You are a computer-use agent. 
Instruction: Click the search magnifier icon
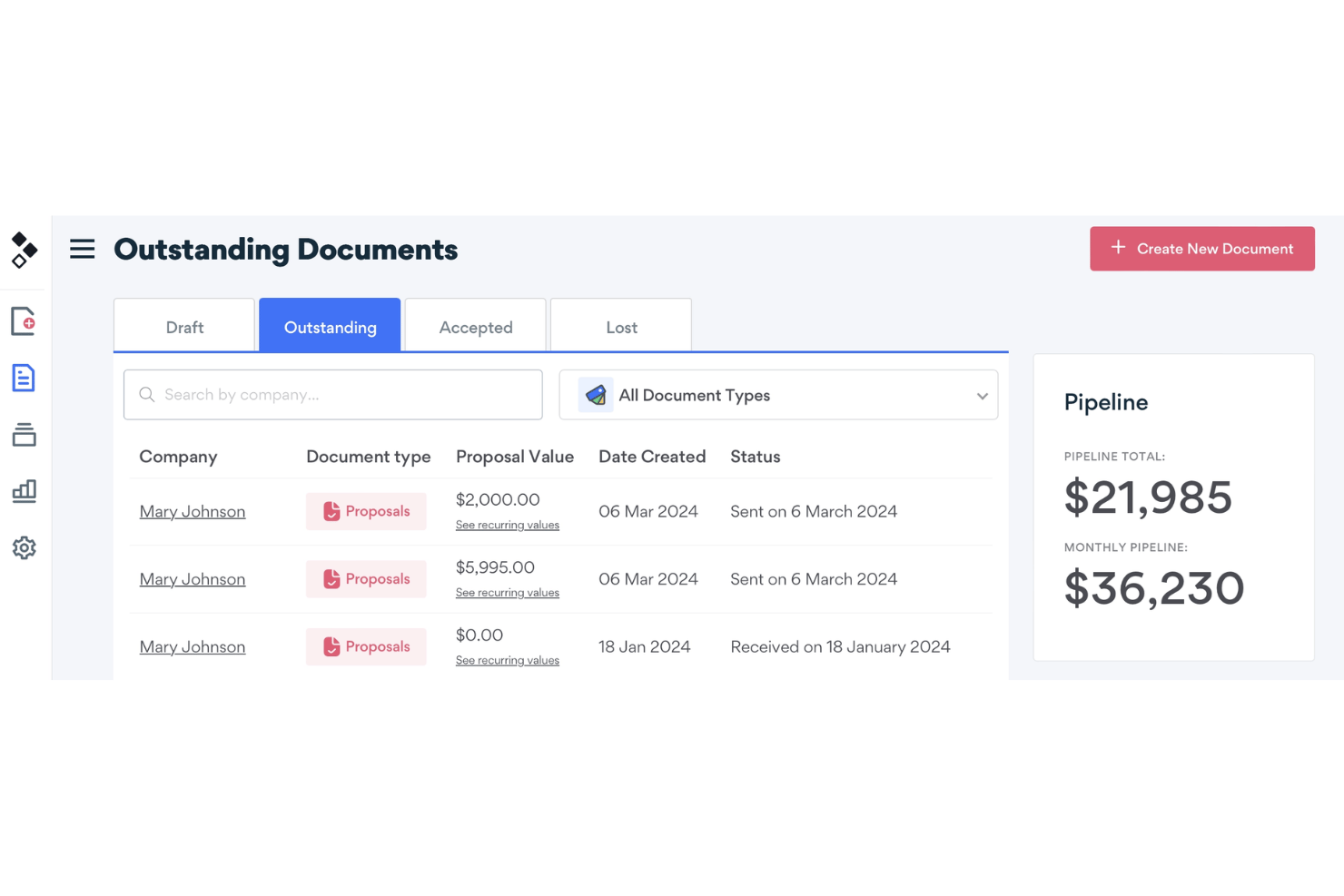(x=147, y=395)
